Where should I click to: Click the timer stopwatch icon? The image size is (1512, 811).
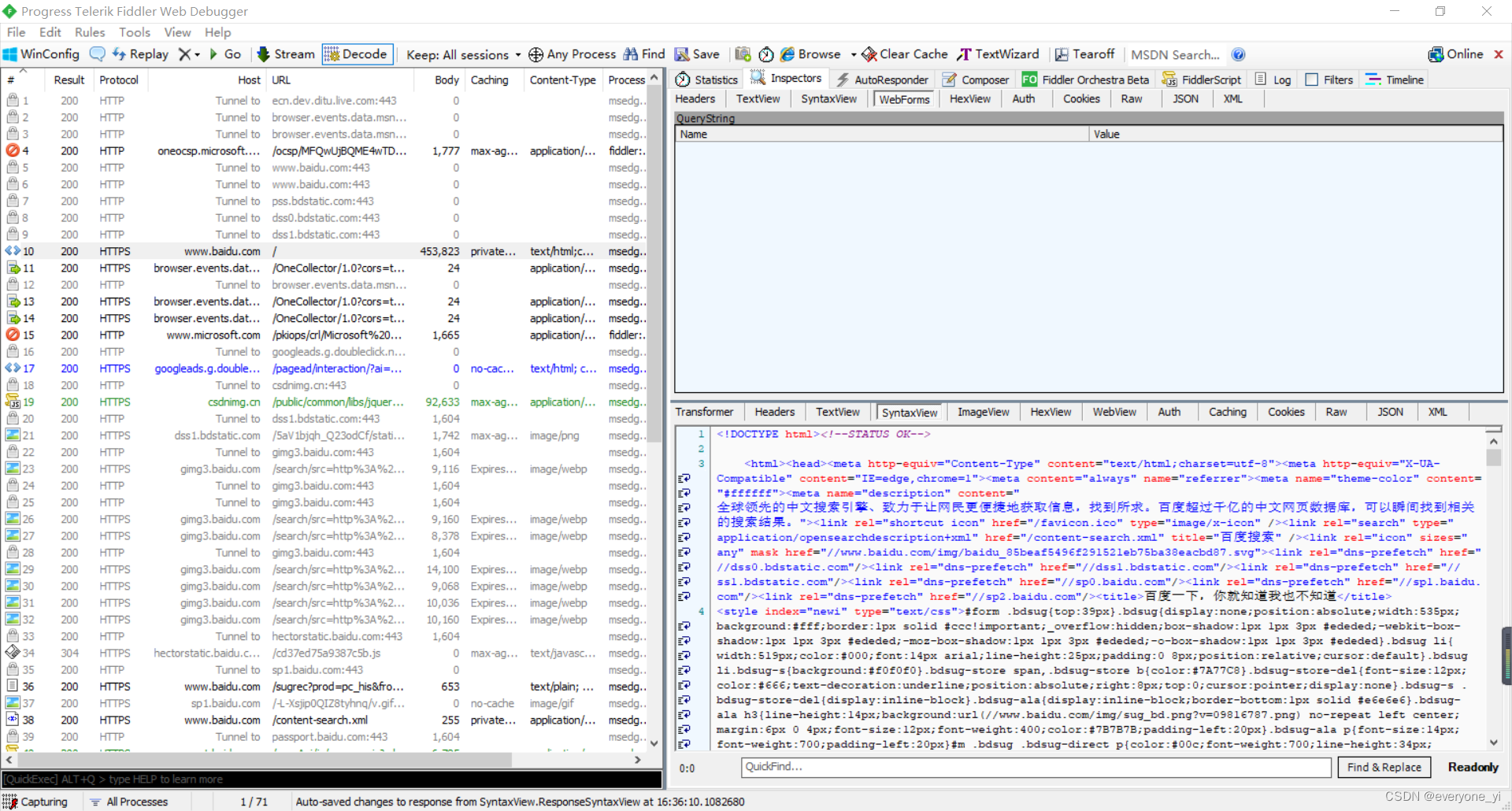[x=766, y=54]
